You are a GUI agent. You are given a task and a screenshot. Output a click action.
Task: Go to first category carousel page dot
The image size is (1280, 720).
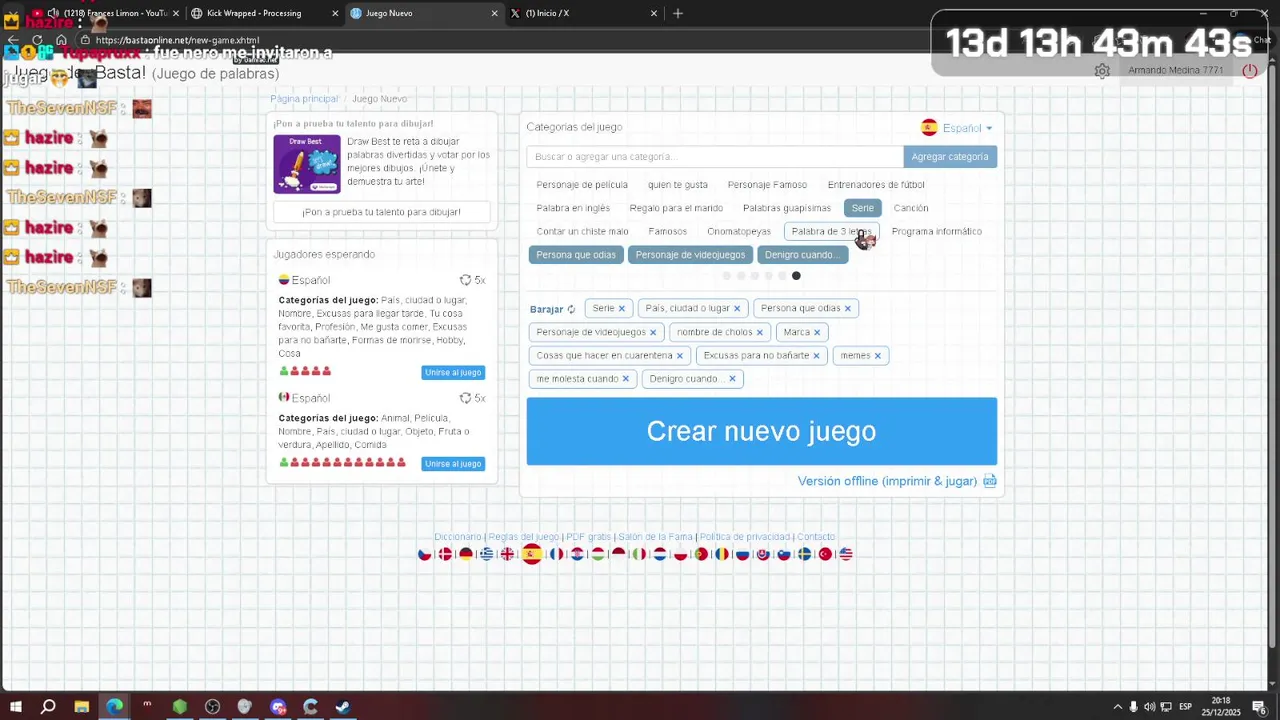(x=727, y=276)
